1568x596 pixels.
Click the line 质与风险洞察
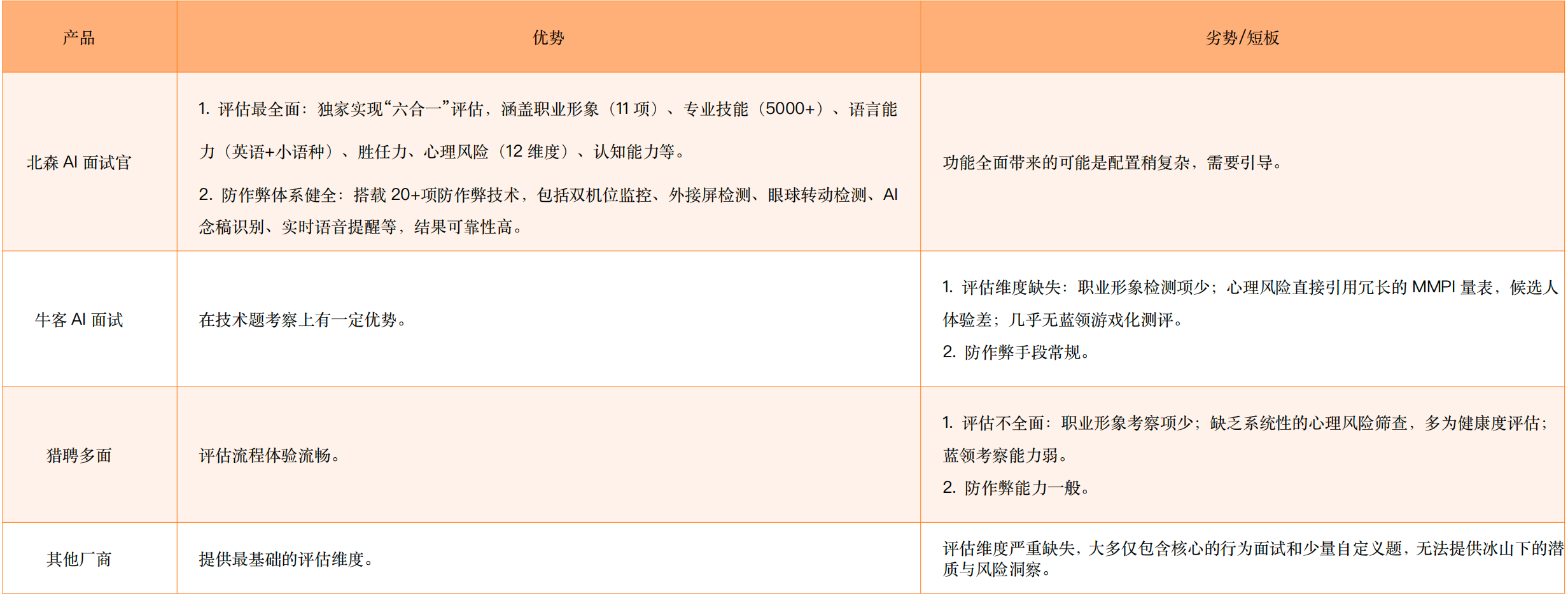point(997,569)
